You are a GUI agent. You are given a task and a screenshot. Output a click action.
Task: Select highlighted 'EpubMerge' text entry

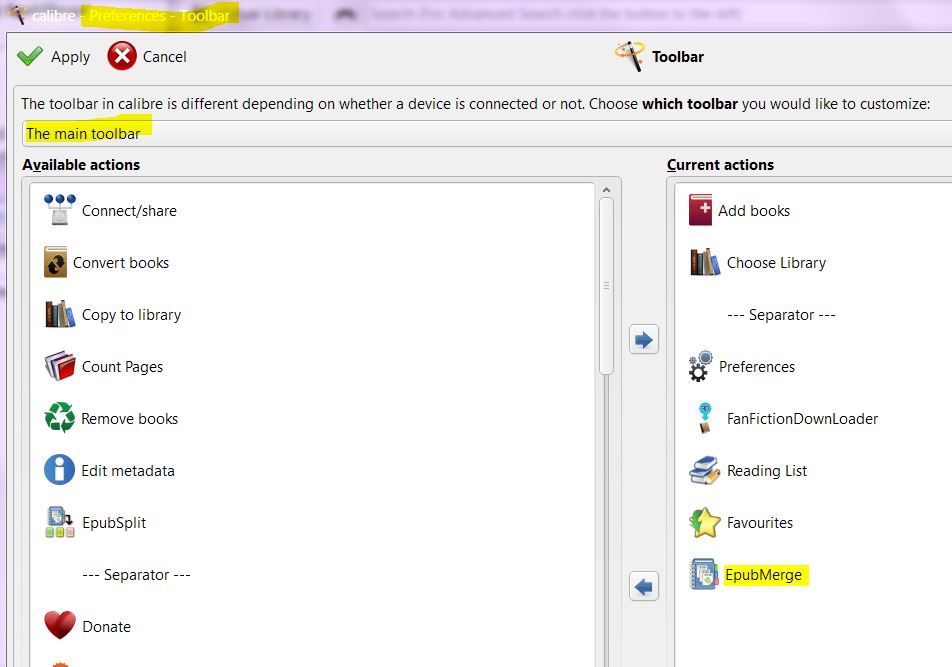[764, 575]
